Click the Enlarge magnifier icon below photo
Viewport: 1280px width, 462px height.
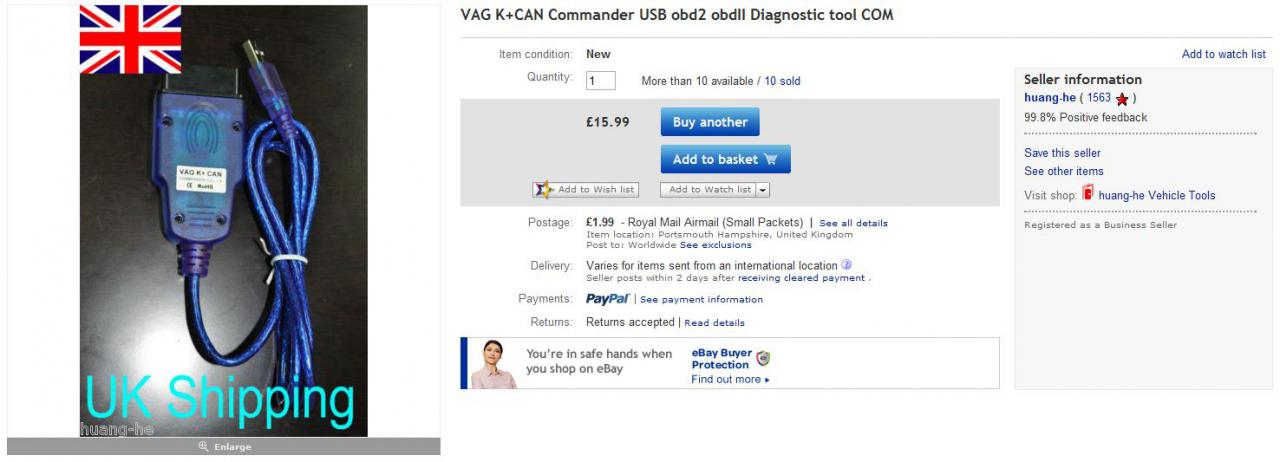203,447
